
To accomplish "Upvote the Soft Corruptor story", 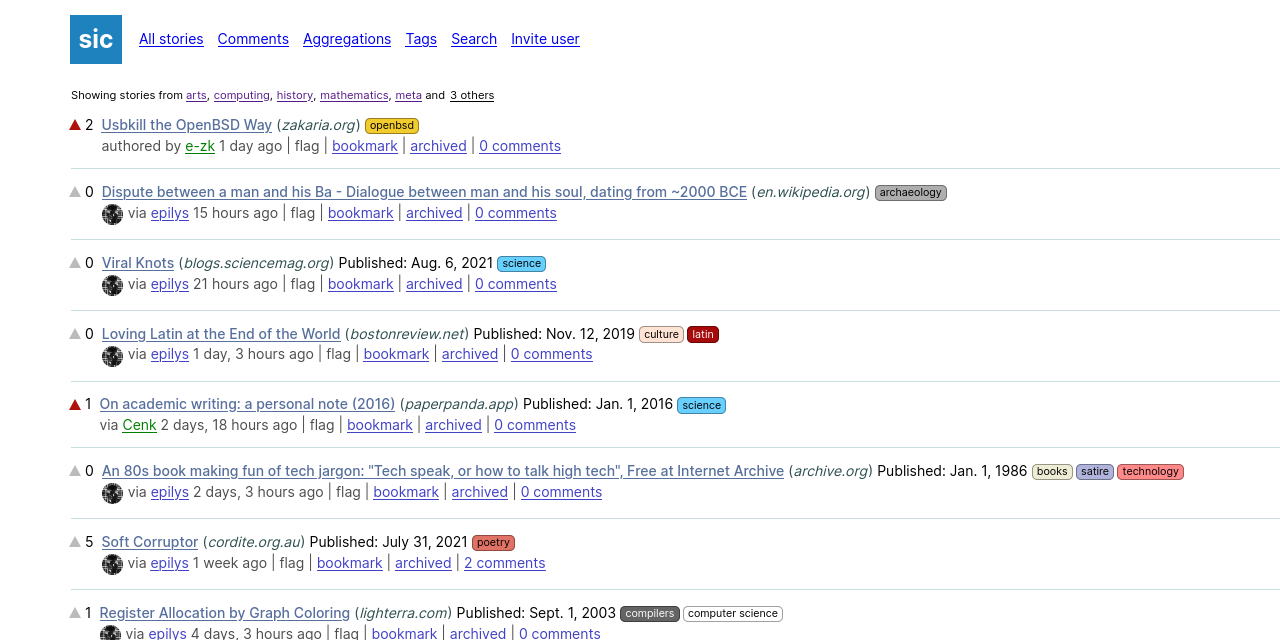I will pyautogui.click(x=75, y=542).
